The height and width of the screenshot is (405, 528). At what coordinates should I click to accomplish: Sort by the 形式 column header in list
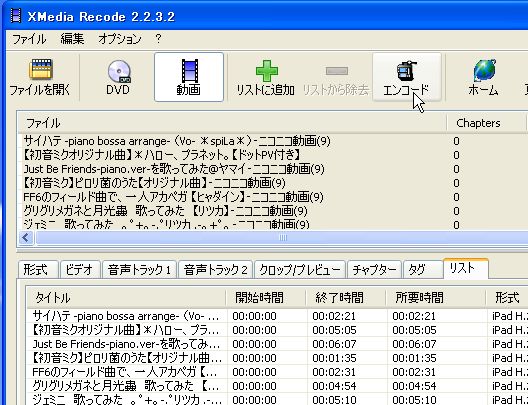(507, 298)
